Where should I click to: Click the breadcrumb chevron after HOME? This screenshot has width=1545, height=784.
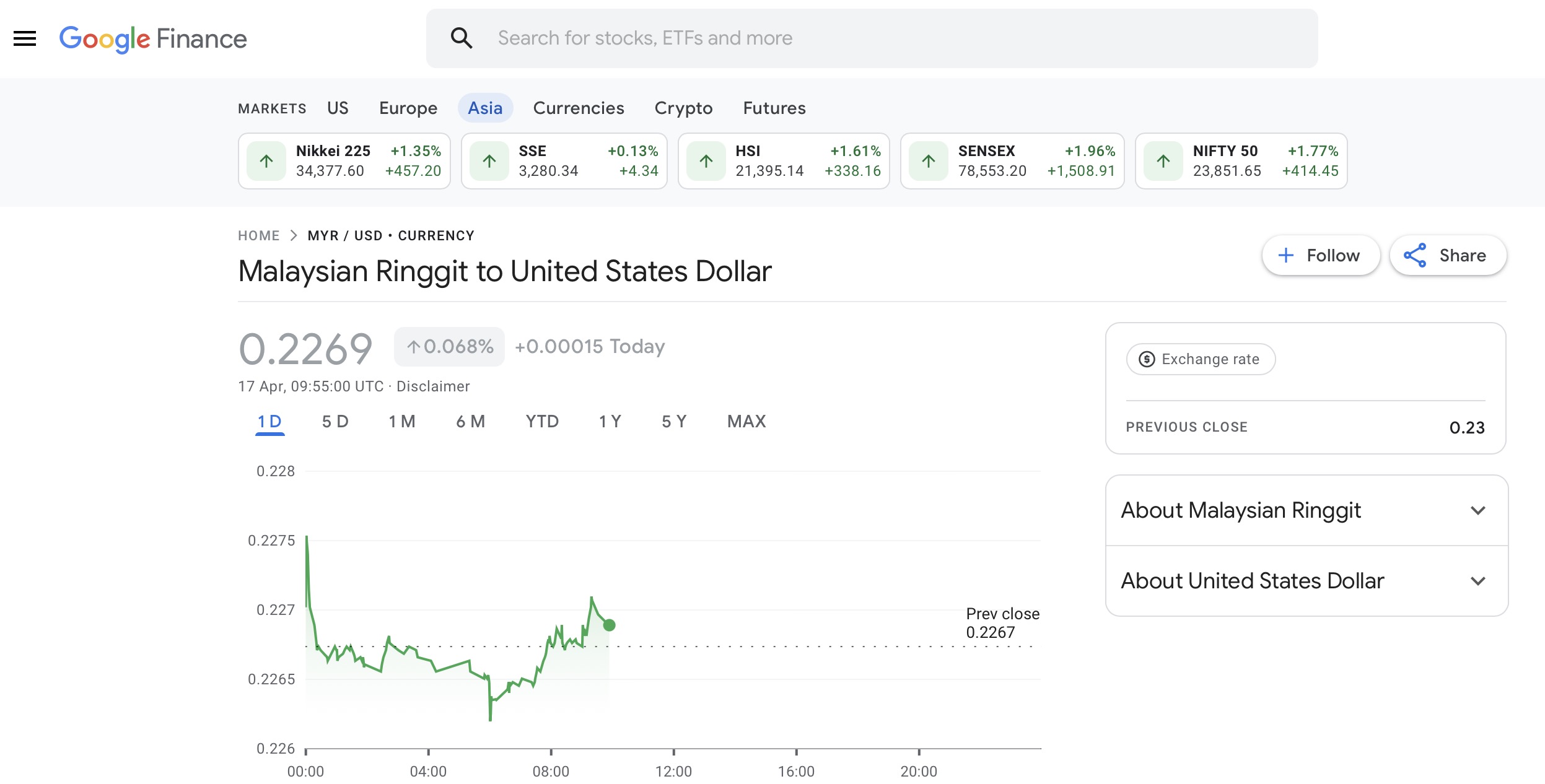[294, 235]
